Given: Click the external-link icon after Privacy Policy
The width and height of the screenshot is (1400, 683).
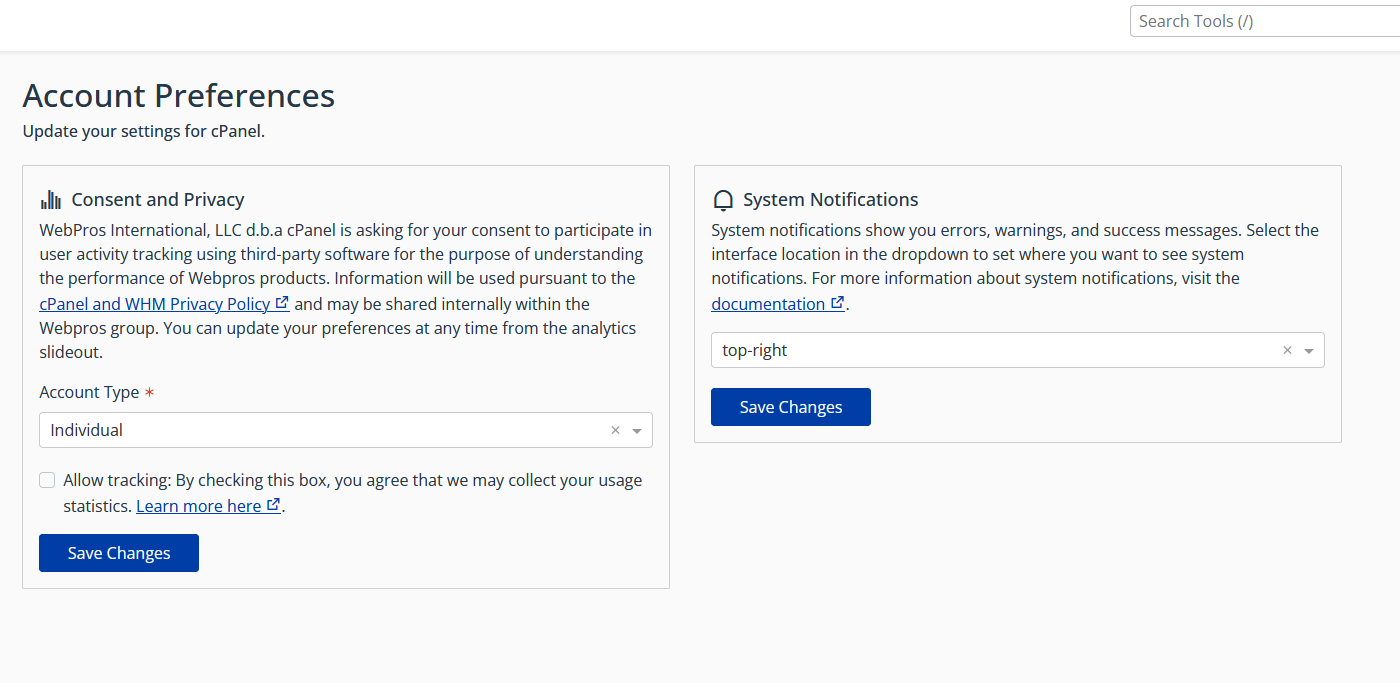Looking at the screenshot, I should tap(282, 301).
